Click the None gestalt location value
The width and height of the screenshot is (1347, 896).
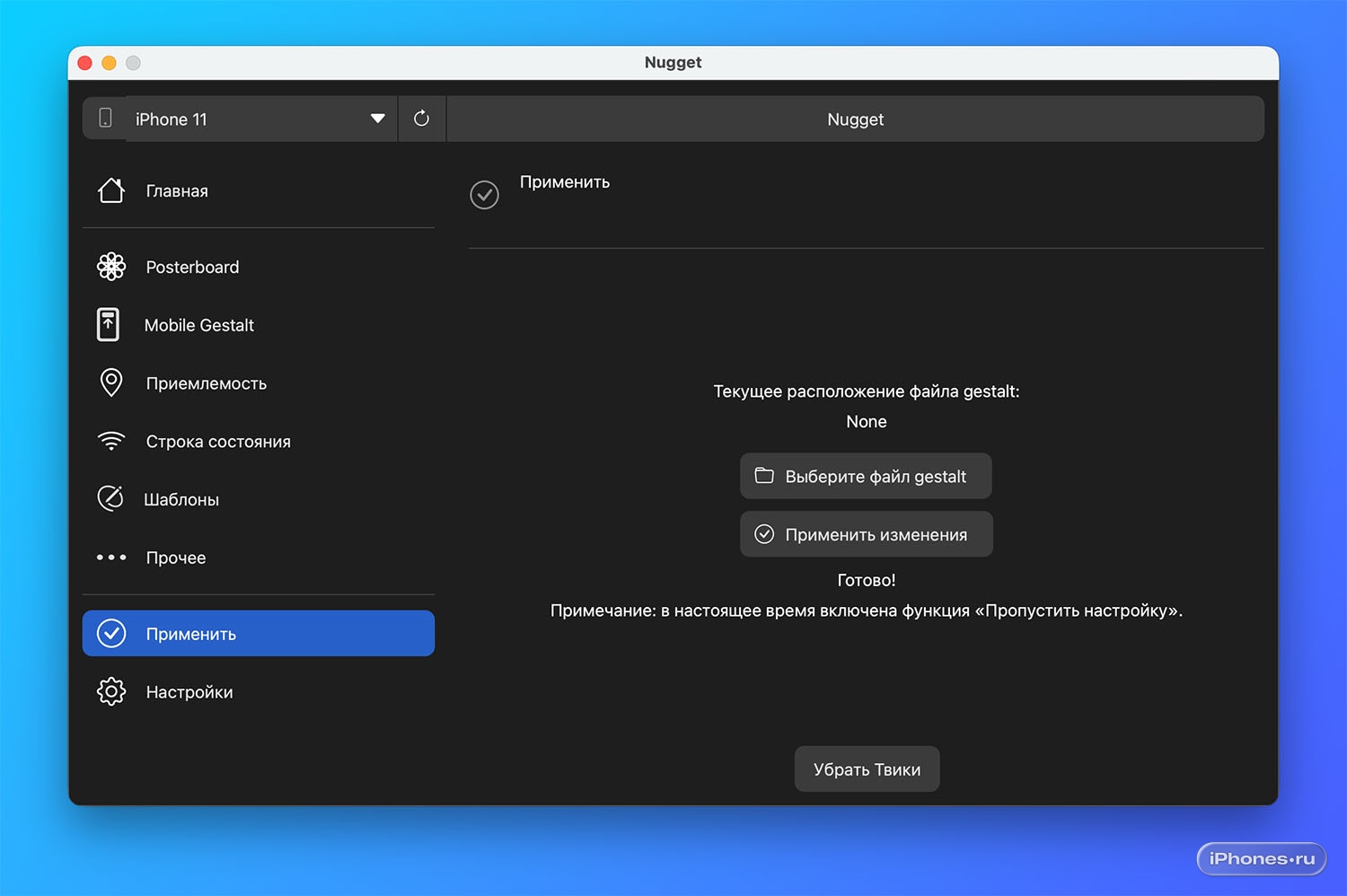pyautogui.click(x=867, y=422)
